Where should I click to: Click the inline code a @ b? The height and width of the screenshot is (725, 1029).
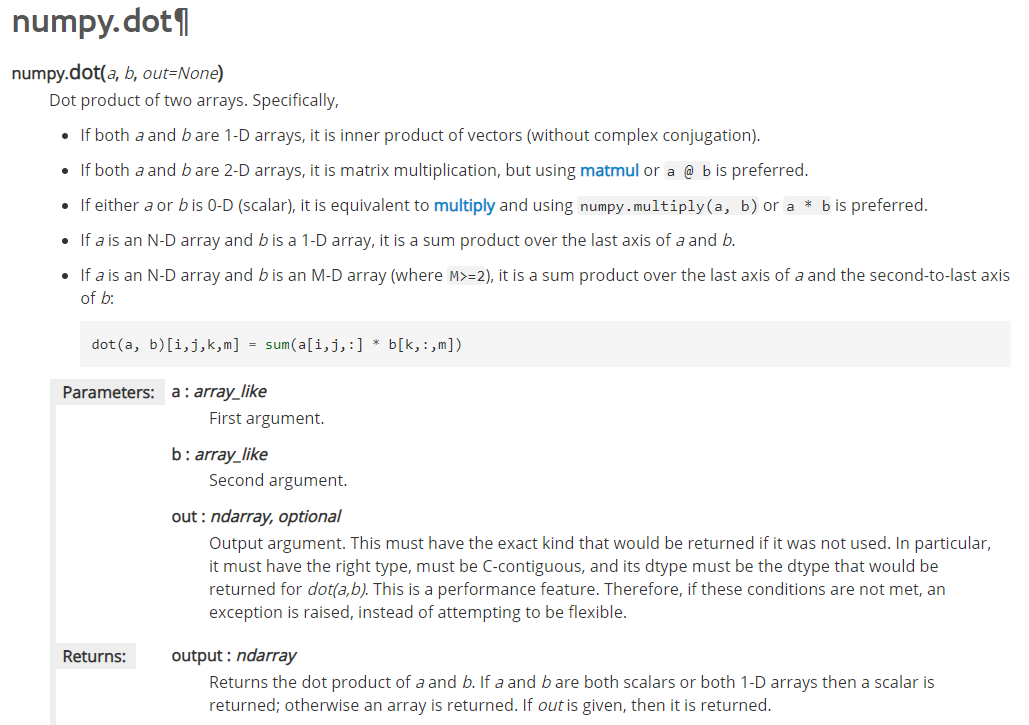(688, 171)
